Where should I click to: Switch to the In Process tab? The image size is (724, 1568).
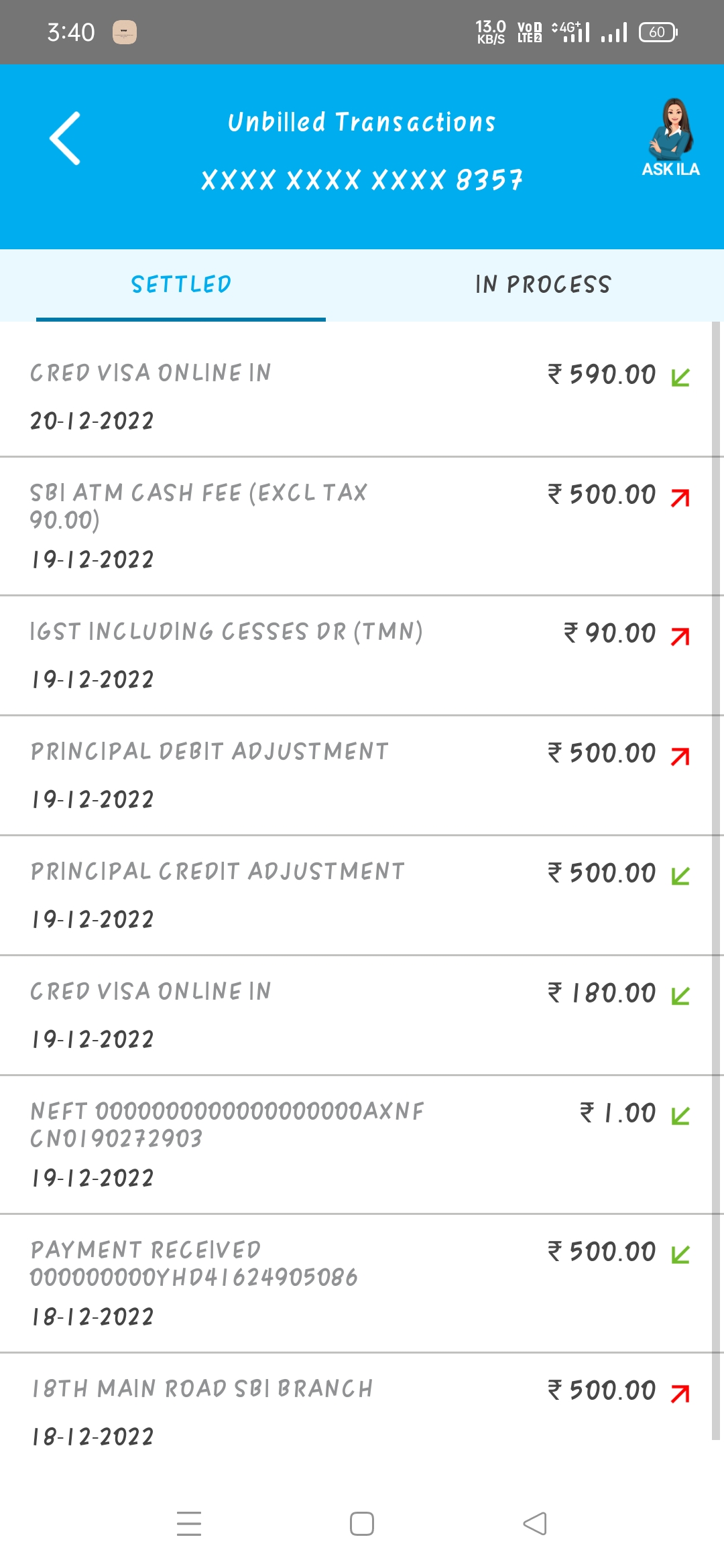tap(543, 285)
